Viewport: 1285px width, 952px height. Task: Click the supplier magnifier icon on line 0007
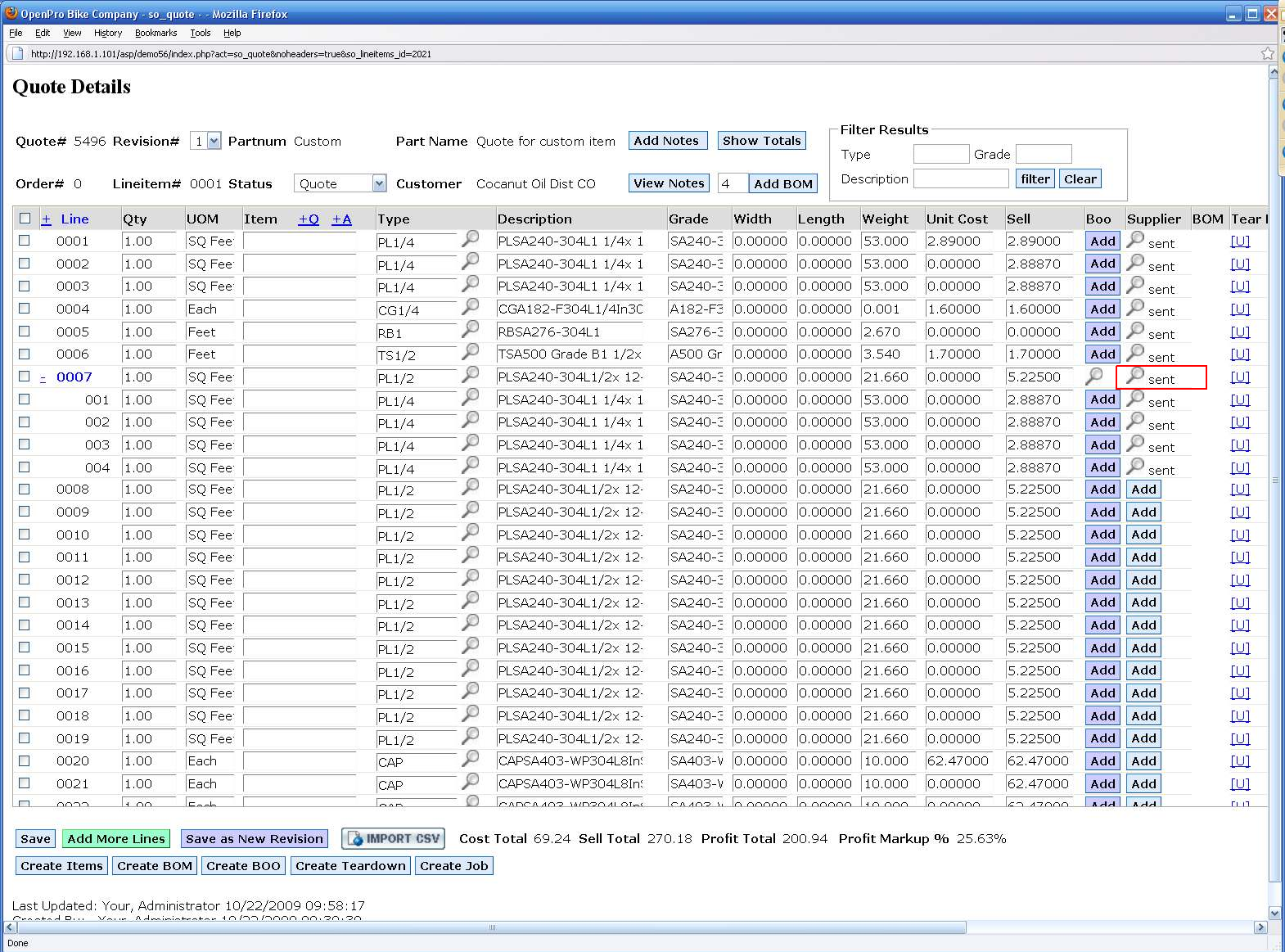point(1135,376)
